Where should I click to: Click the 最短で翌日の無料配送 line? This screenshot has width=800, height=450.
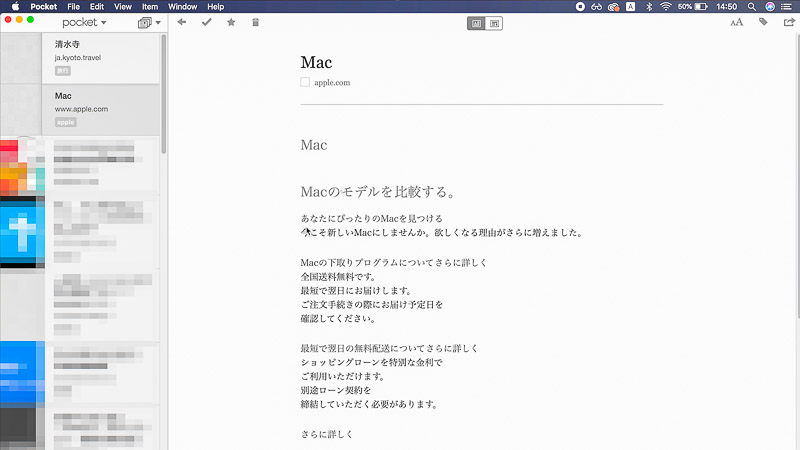(x=389, y=348)
